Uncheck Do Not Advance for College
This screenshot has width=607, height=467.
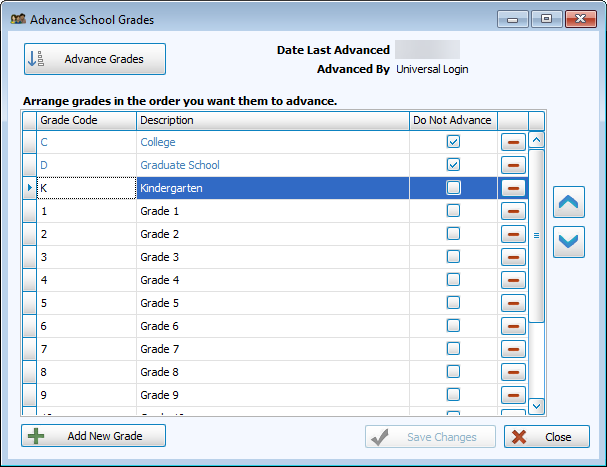[x=453, y=142]
